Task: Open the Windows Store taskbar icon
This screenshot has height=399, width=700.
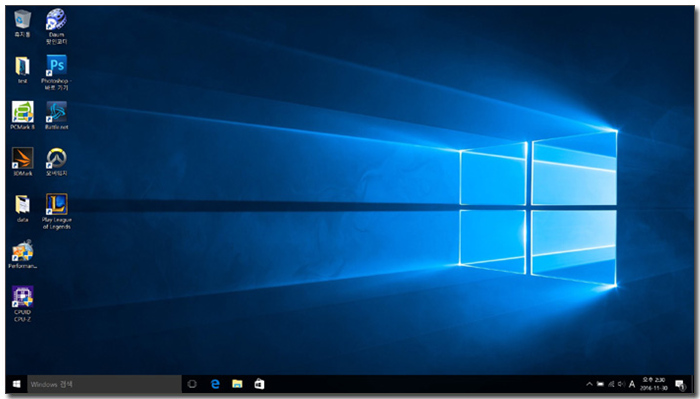Action: [259, 384]
